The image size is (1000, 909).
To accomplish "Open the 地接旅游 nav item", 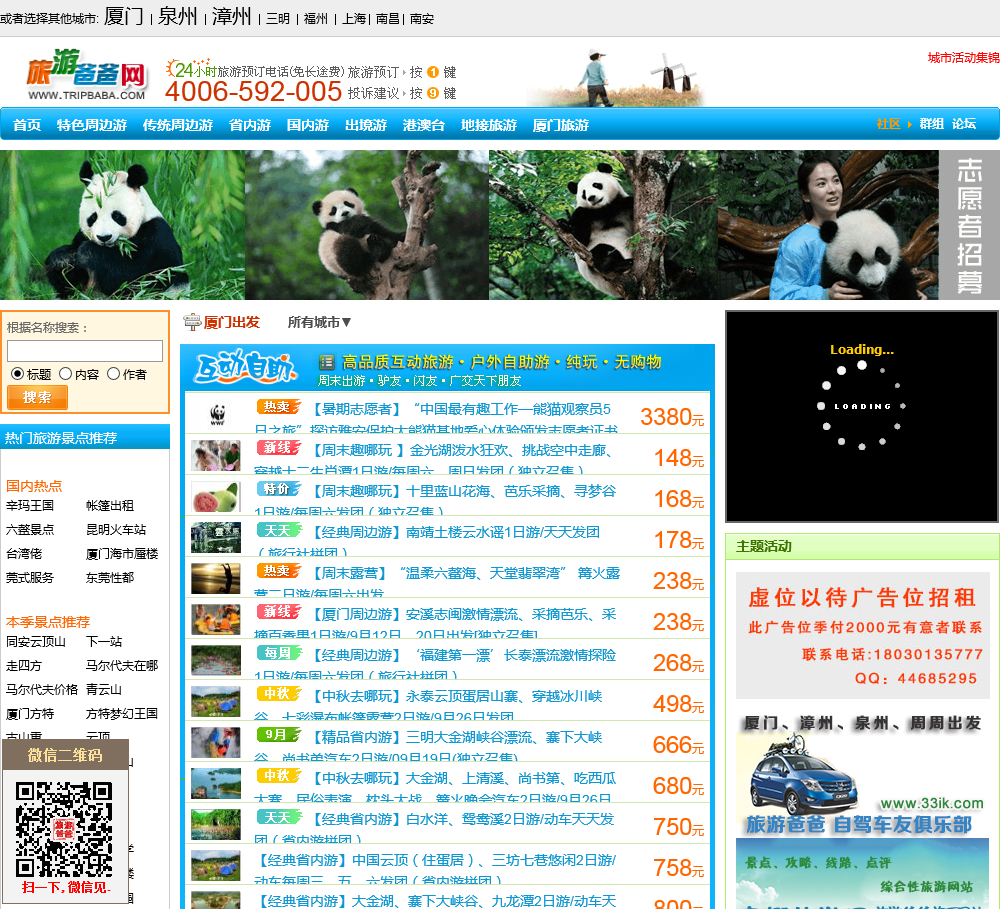I will pos(489,124).
